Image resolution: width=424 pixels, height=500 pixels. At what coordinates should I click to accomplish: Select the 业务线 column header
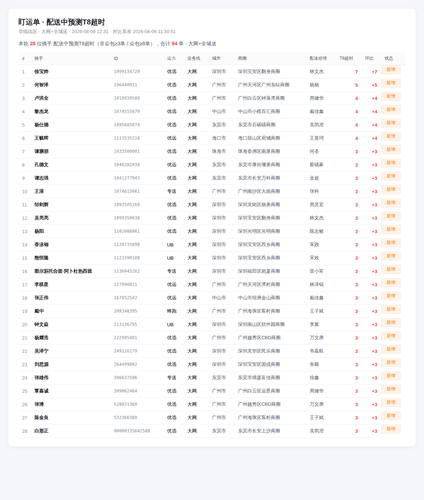[194, 58]
